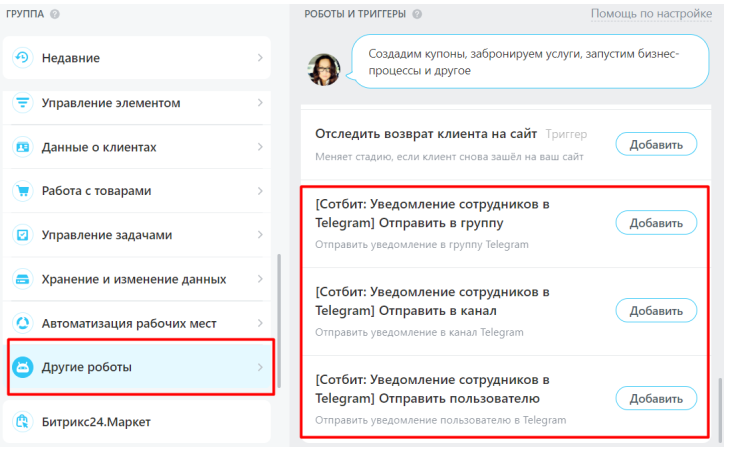Add the Отправить в канал Telegram robot
Image resolution: width=730 pixels, height=457 pixels.
click(656, 311)
